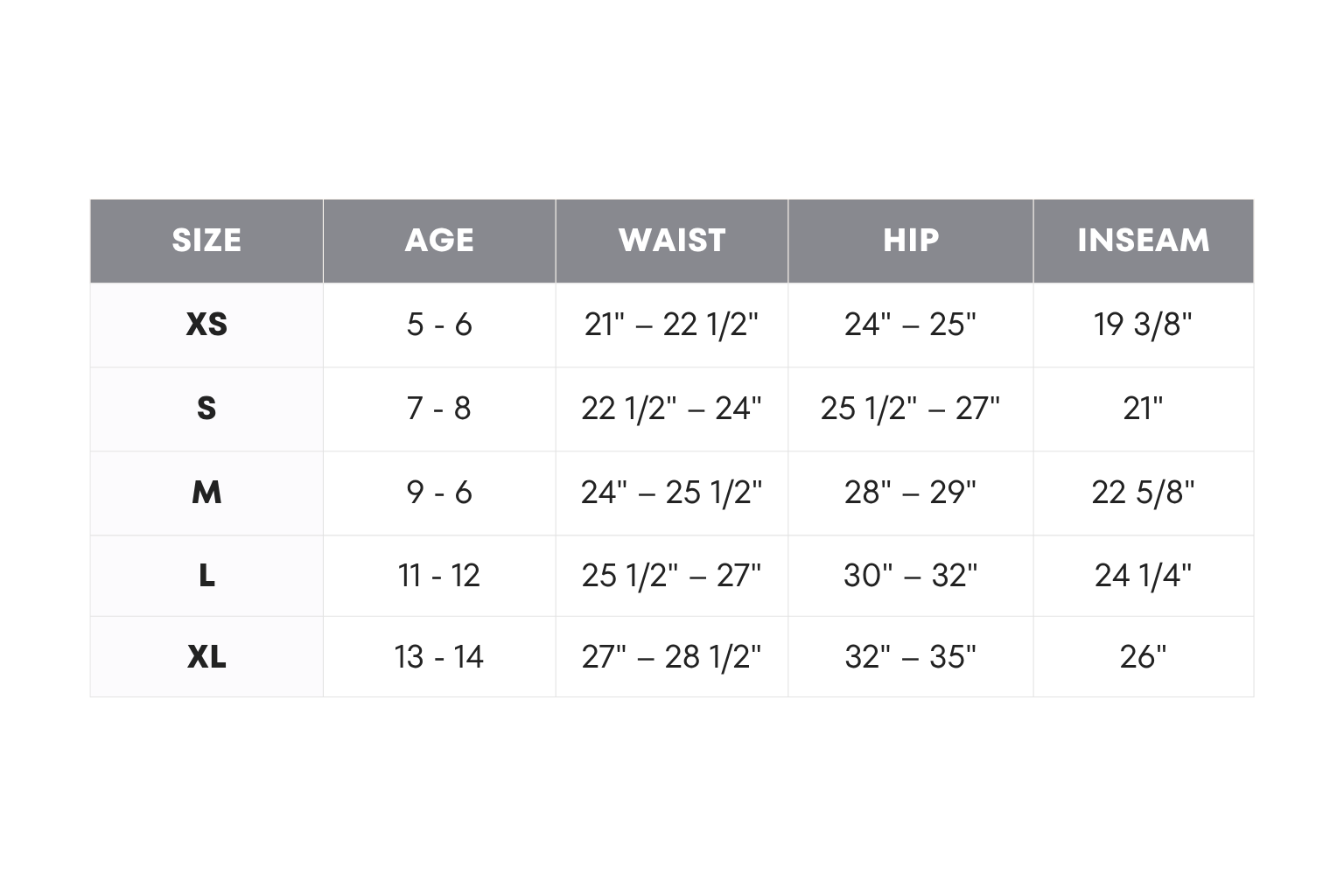Screen dimensions: 1344x896
Task: Select hip cell 25 1/2" – 27"
Action: tap(911, 409)
